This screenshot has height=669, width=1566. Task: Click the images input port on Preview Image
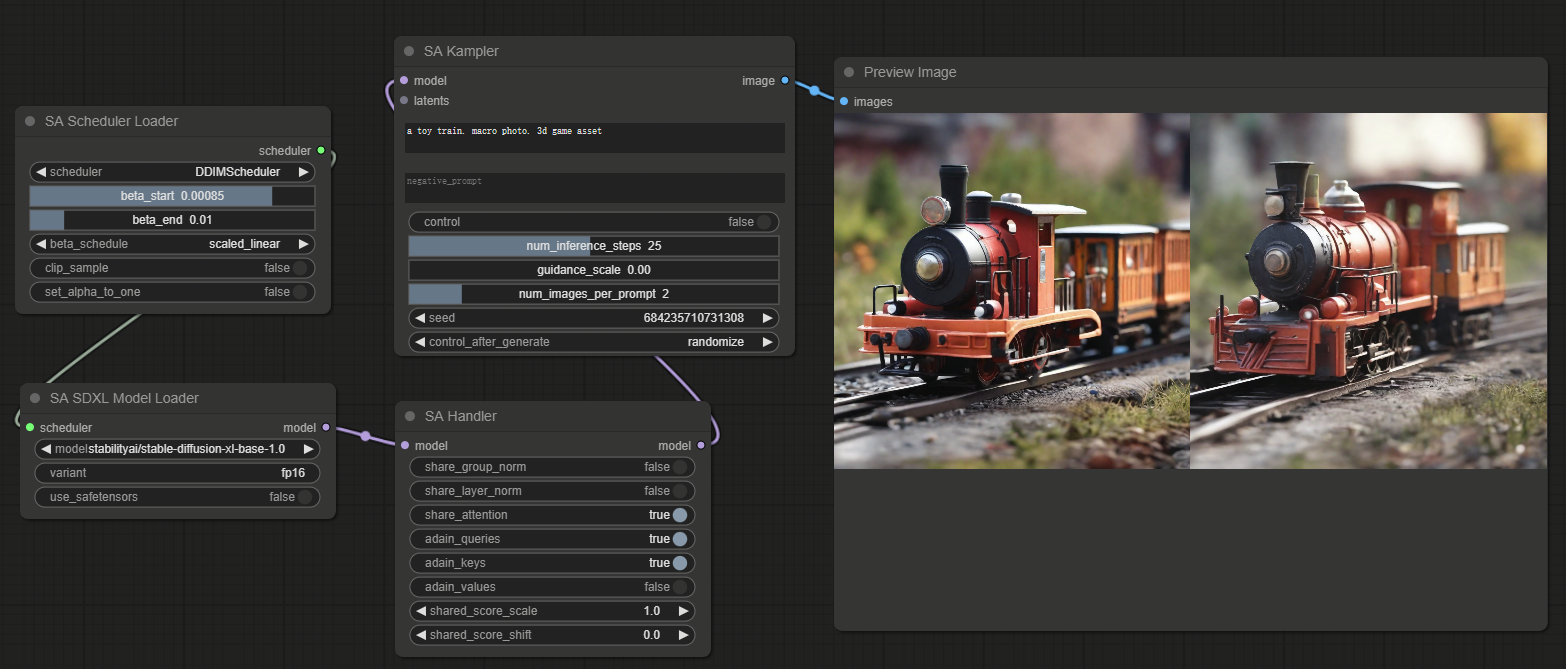pos(844,101)
